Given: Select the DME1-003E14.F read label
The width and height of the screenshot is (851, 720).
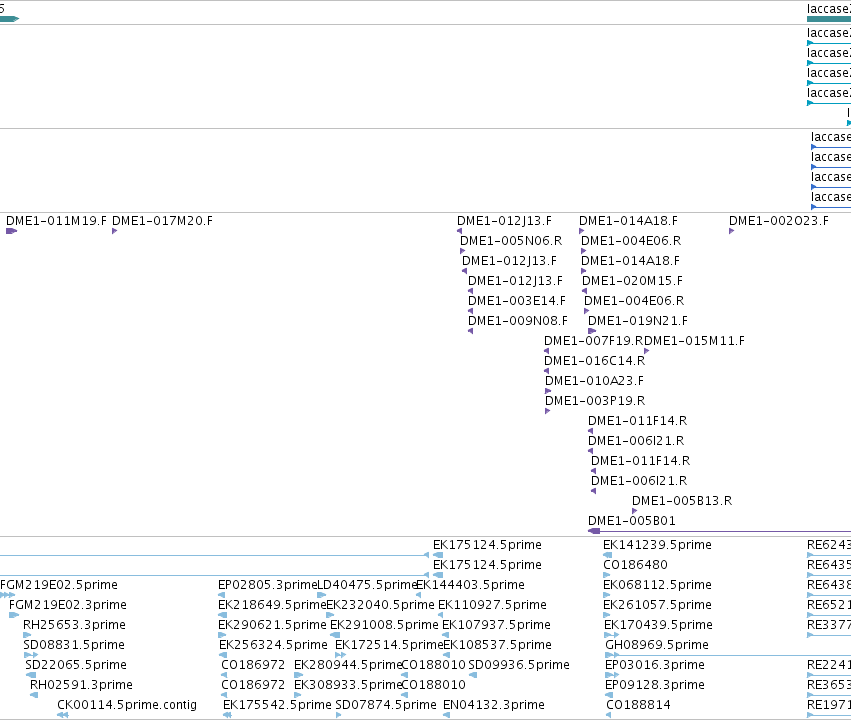Looking at the screenshot, I should click(517, 301).
